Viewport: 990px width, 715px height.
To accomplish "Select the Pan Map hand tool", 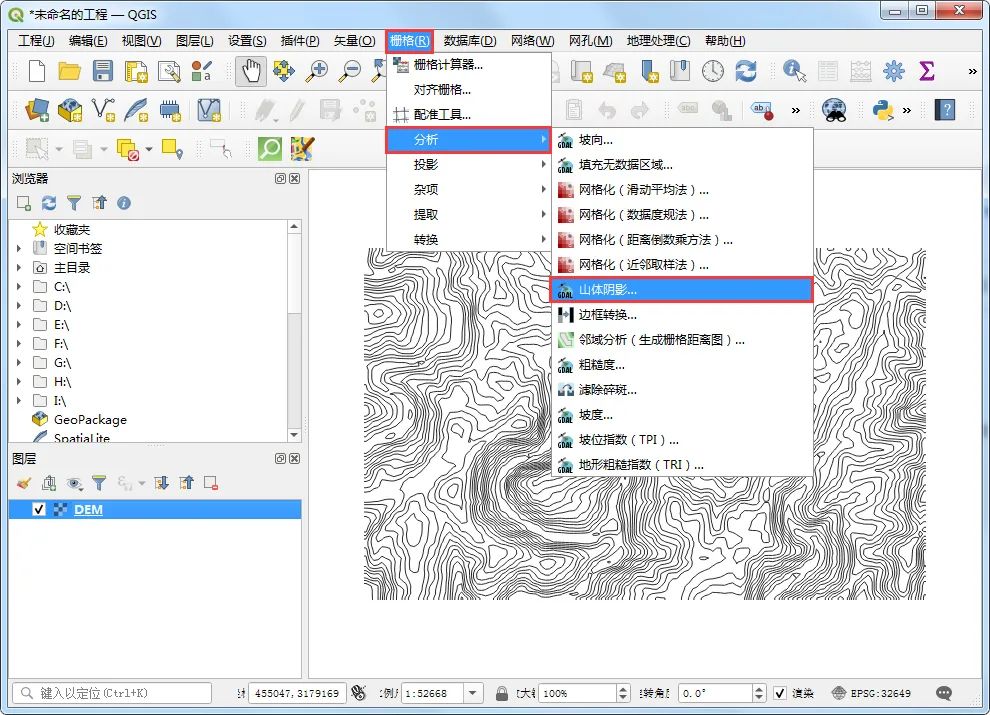I will pos(251,71).
